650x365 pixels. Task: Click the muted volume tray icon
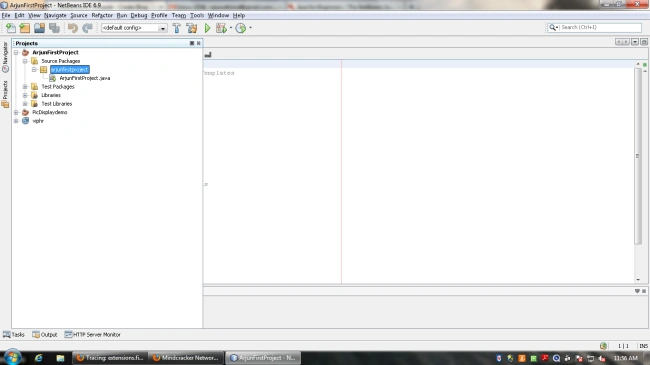click(x=602, y=358)
